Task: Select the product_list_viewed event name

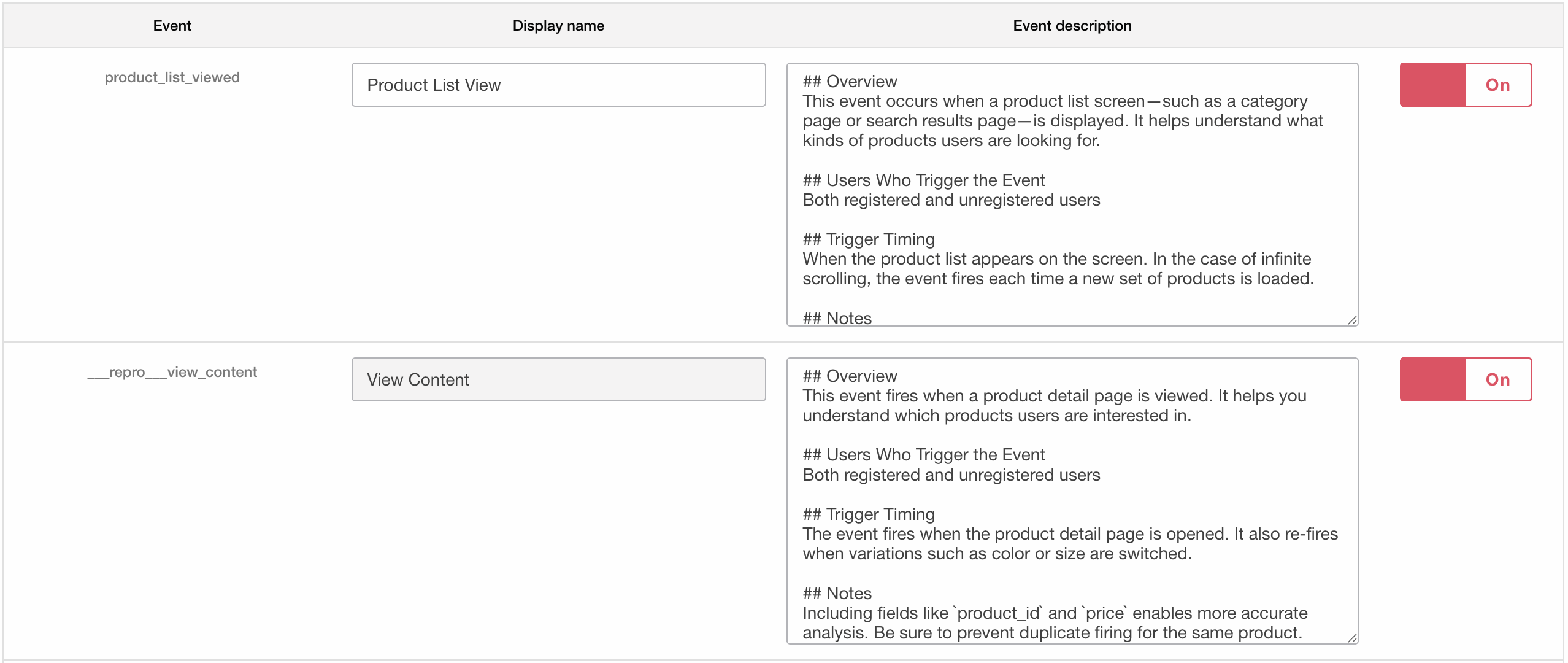Action: coord(172,77)
